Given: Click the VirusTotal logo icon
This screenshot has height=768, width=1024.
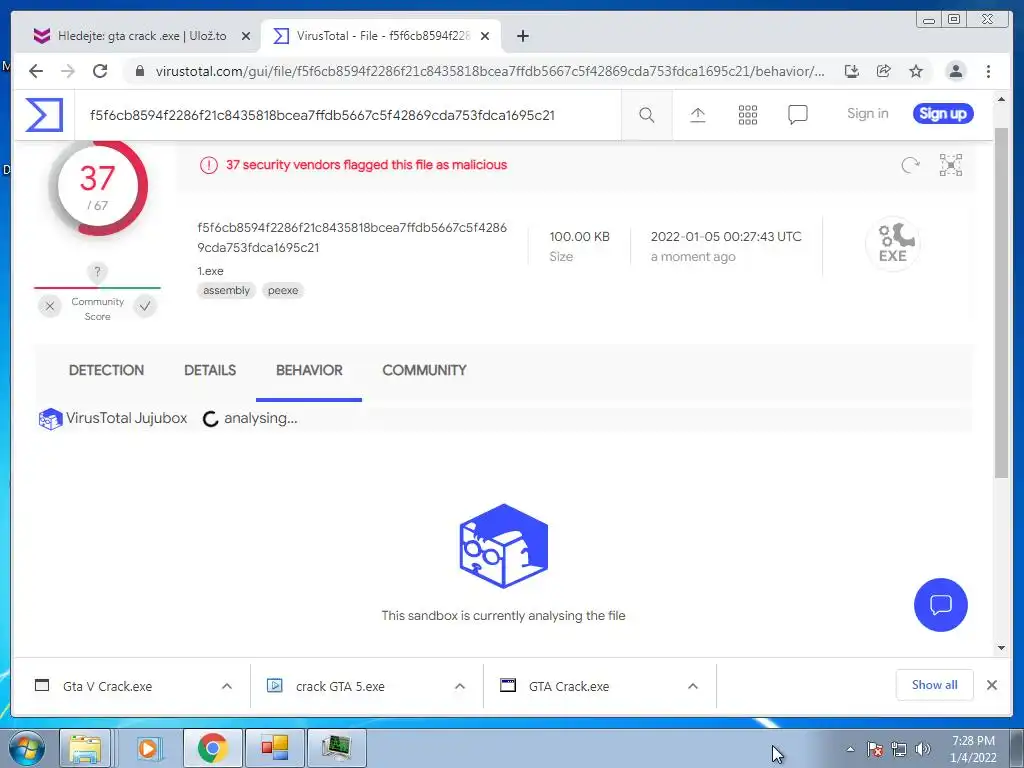Looking at the screenshot, I should point(44,115).
